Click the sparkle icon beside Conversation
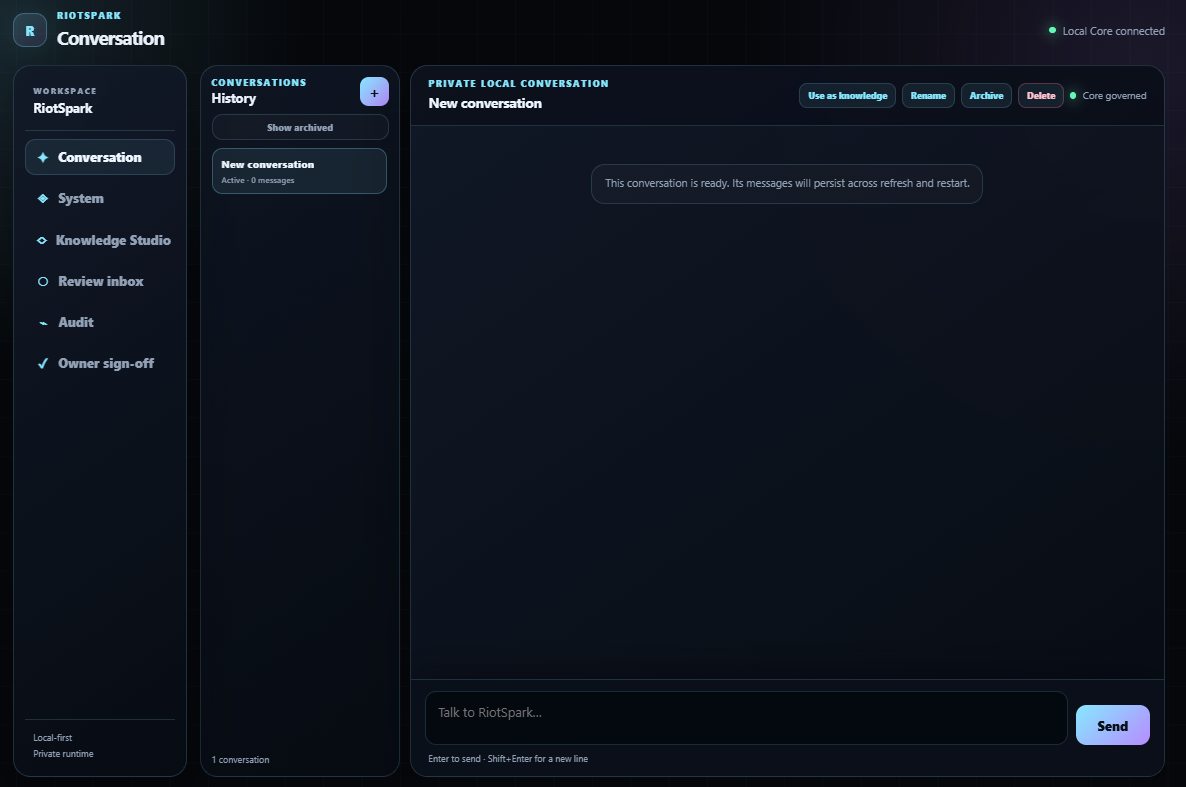This screenshot has height=787, width=1186. point(43,157)
